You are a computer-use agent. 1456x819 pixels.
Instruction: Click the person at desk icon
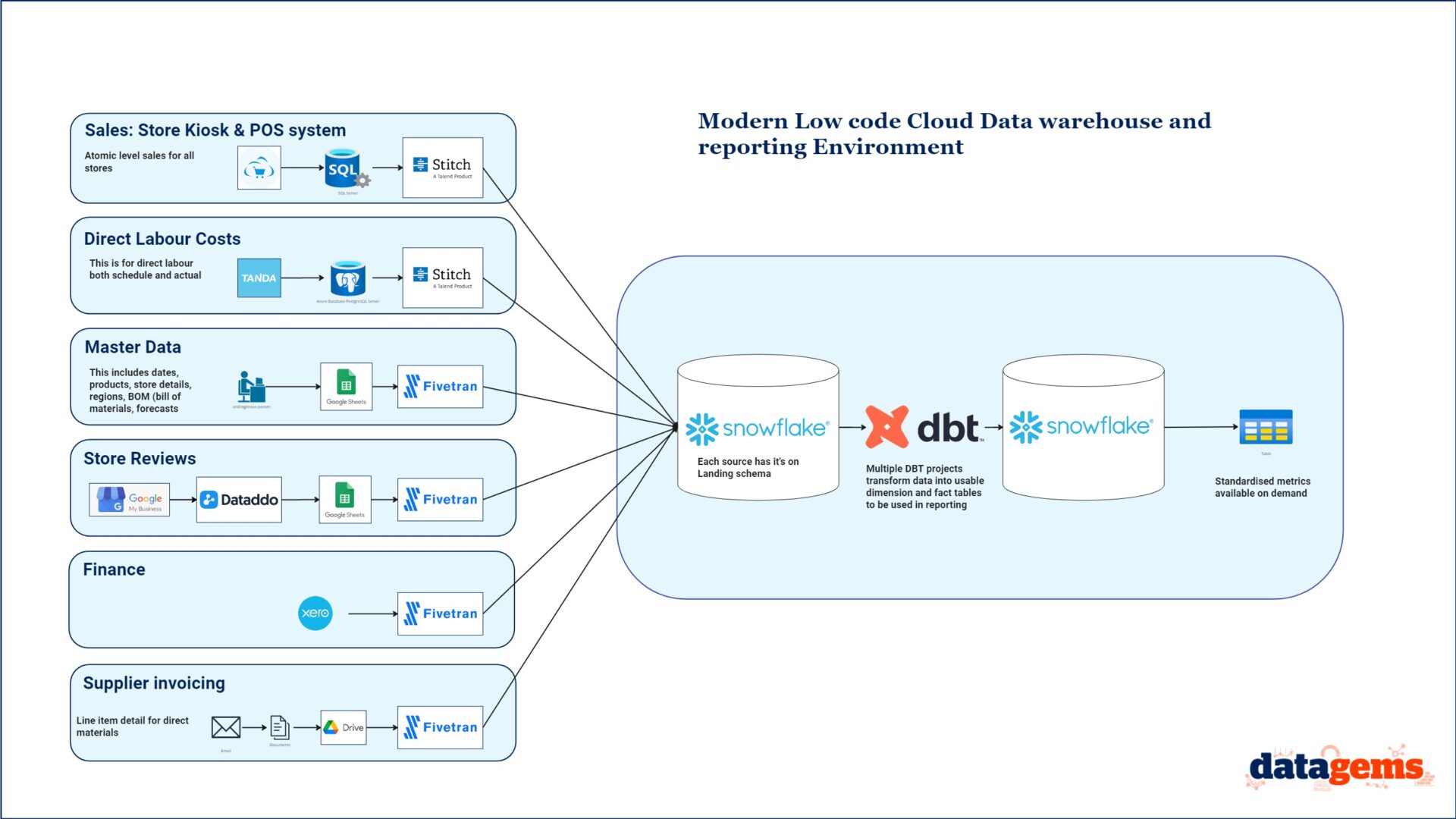(251, 387)
